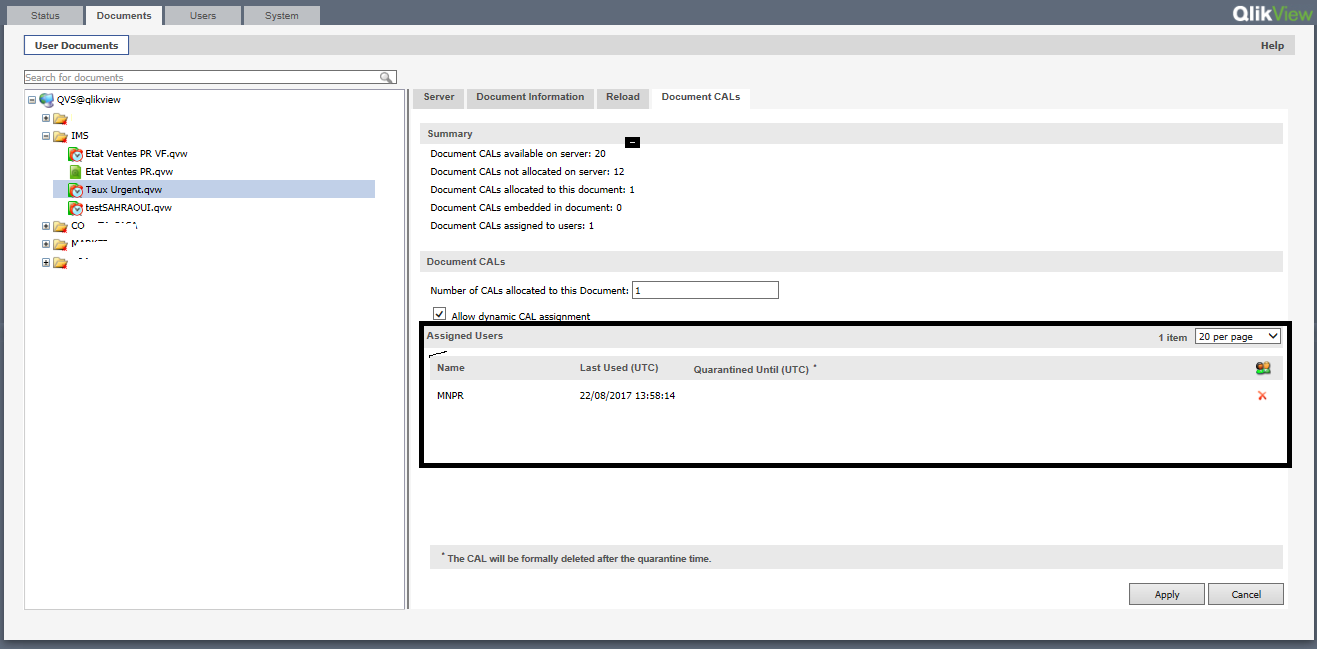The width and height of the screenshot is (1317, 649).
Task: Click the 22/08/2017 13:58:14 timestamp
Action: (627, 396)
